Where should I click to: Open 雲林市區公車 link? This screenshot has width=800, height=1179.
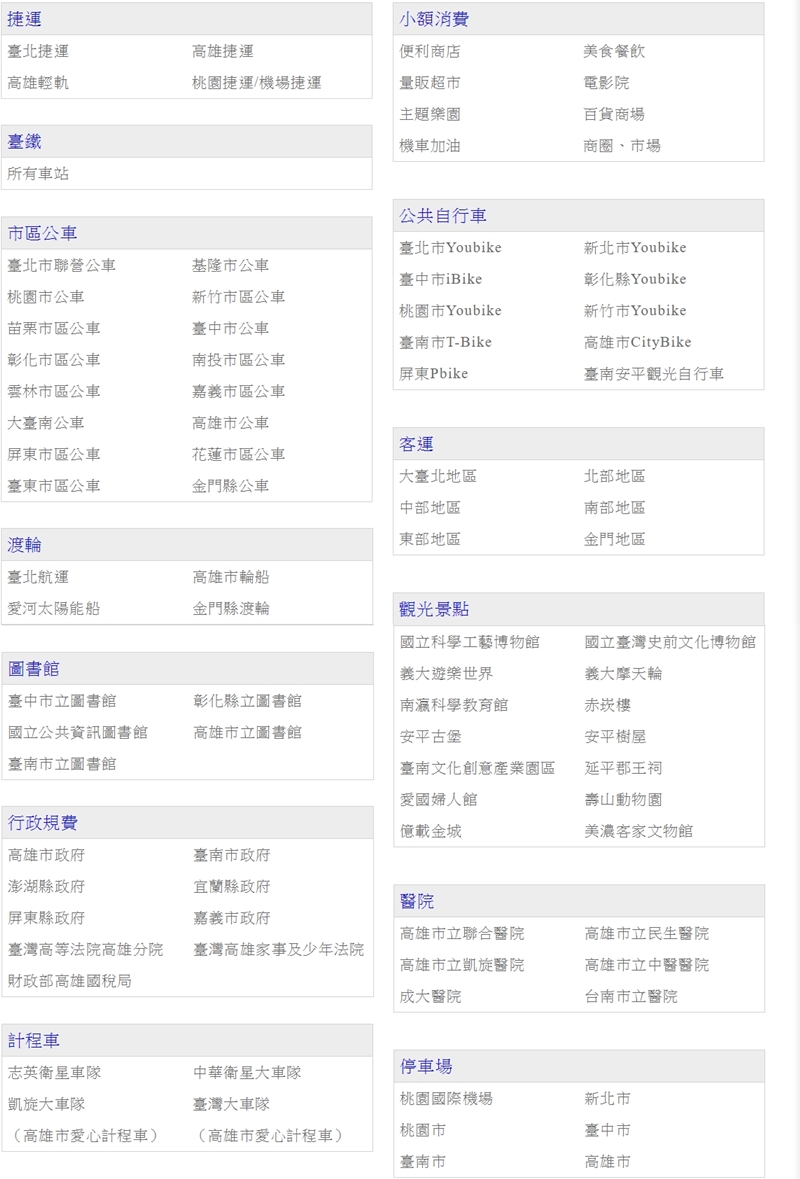pos(54,392)
